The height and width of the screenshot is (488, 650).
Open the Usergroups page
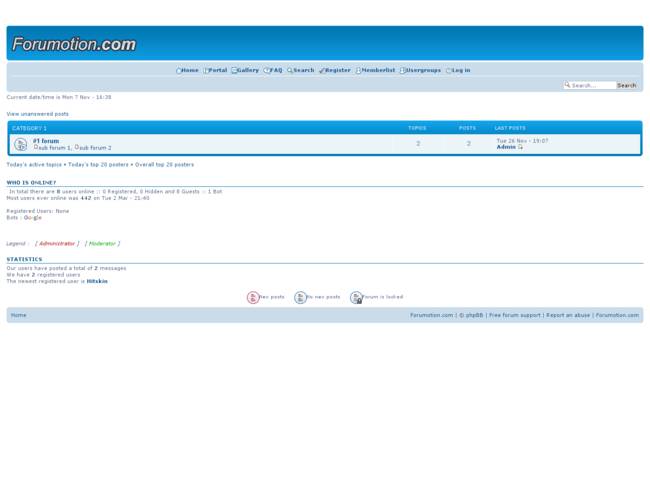(422, 71)
